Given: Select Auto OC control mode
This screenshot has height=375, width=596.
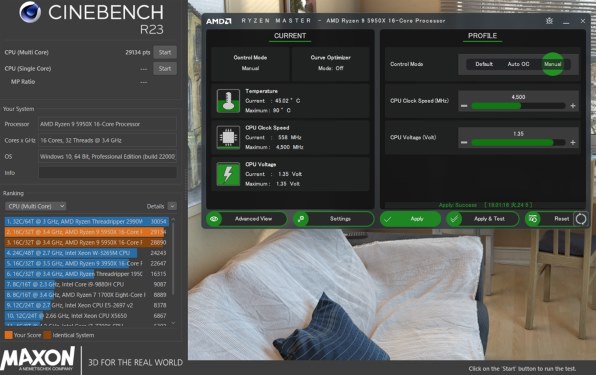Looking at the screenshot, I should (x=518, y=64).
